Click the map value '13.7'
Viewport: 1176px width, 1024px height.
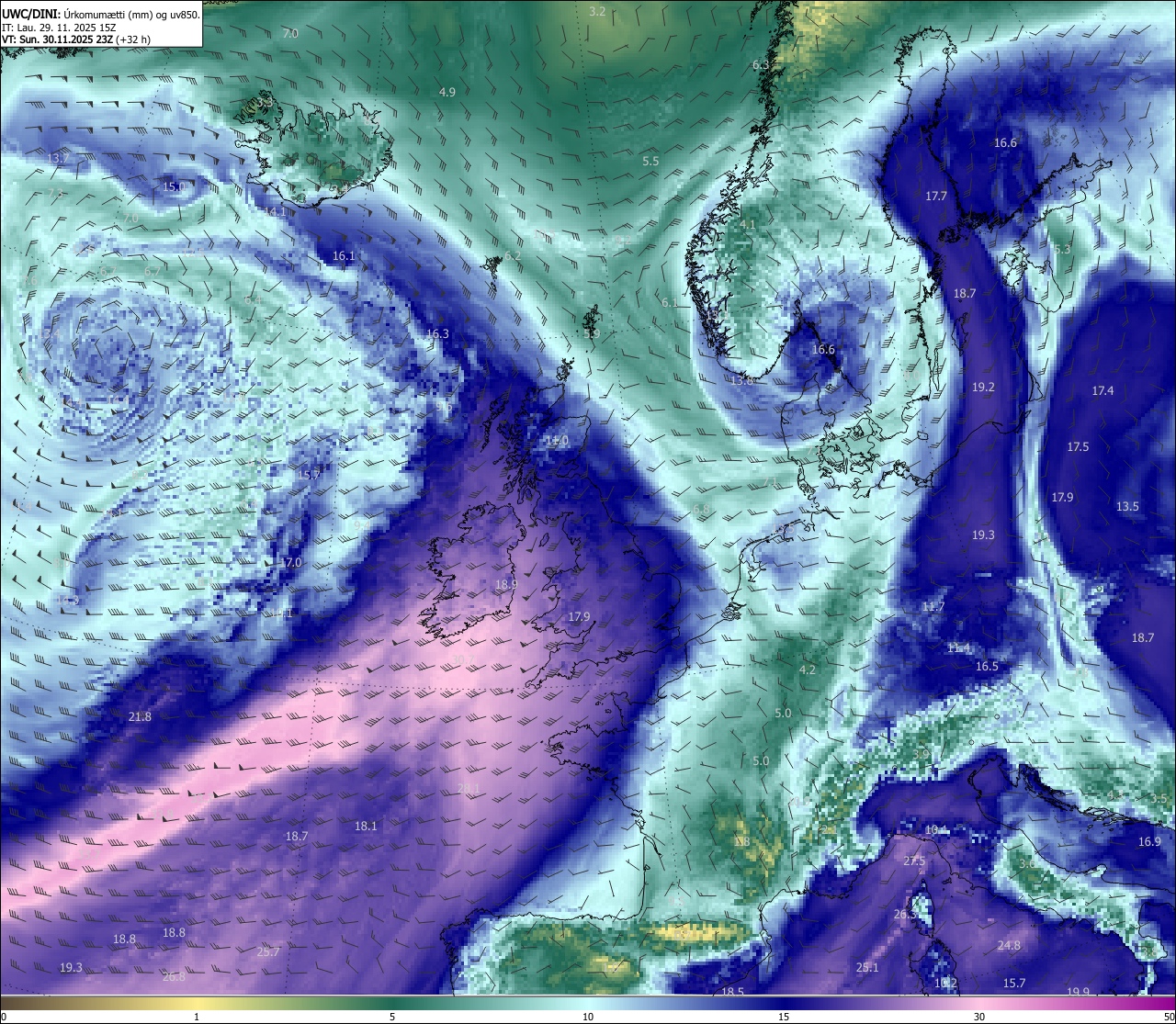pos(57,159)
